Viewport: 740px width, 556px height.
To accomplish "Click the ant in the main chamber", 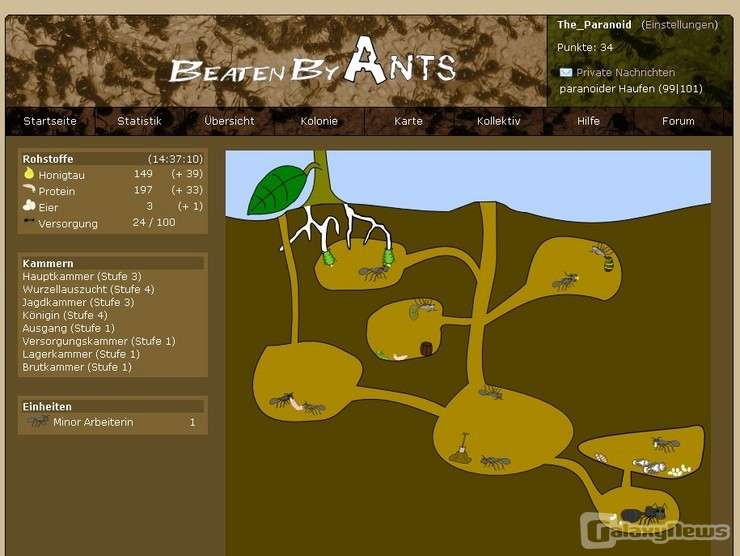I will pyautogui.click(x=495, y=462).
